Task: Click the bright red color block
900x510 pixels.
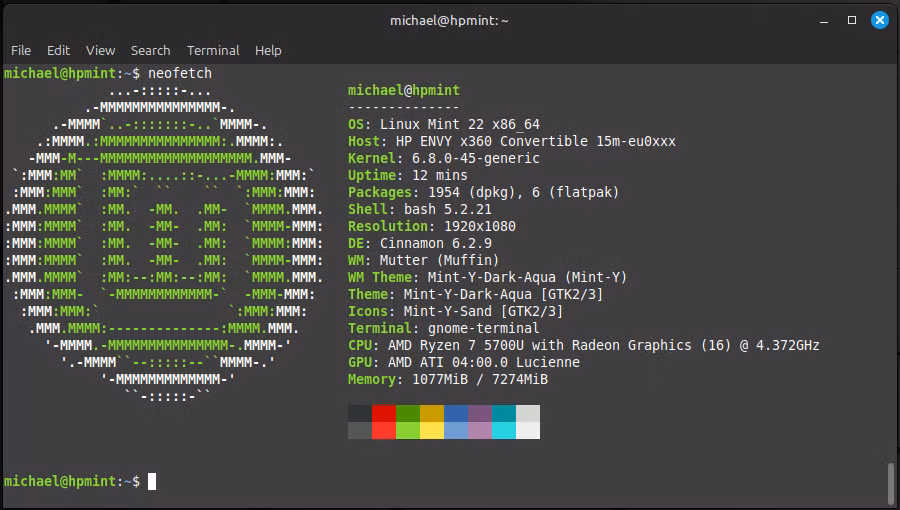Action: 383,430
